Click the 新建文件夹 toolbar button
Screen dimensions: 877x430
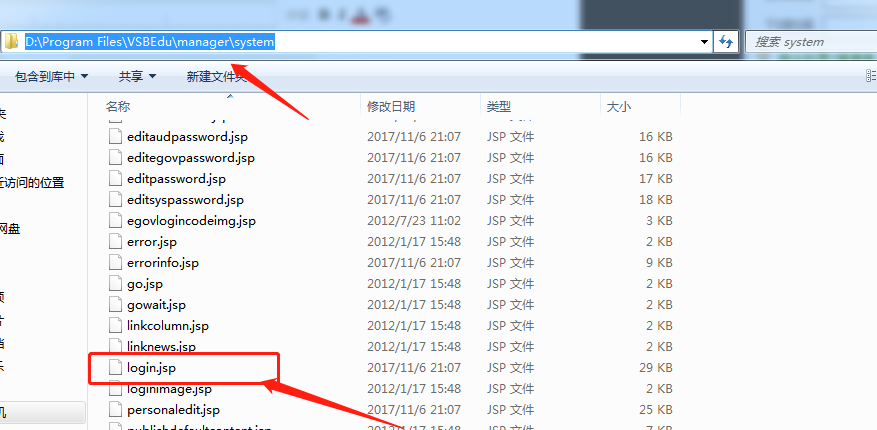(x=216, y=76)
